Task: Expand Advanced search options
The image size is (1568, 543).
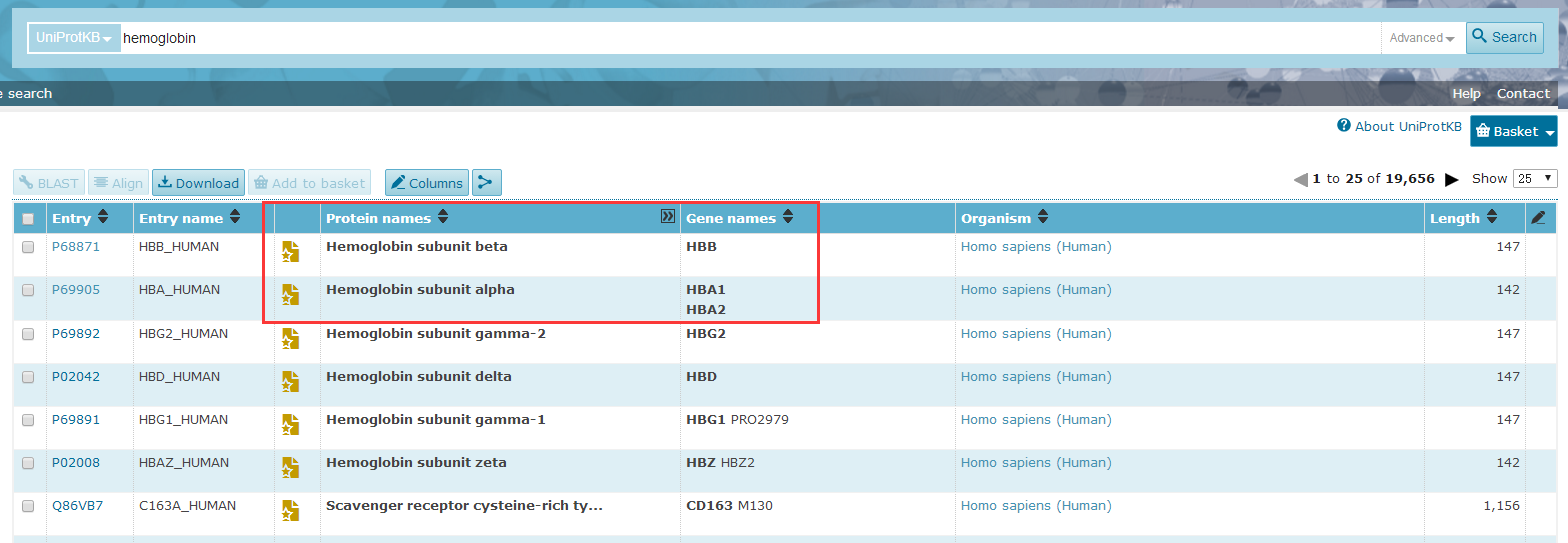Action: (1422, 38)
